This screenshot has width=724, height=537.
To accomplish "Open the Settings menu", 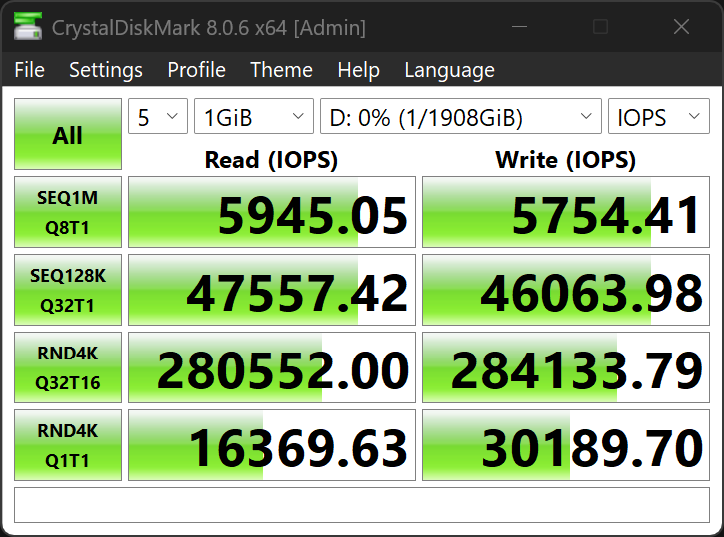I will (x=106, y=70).
